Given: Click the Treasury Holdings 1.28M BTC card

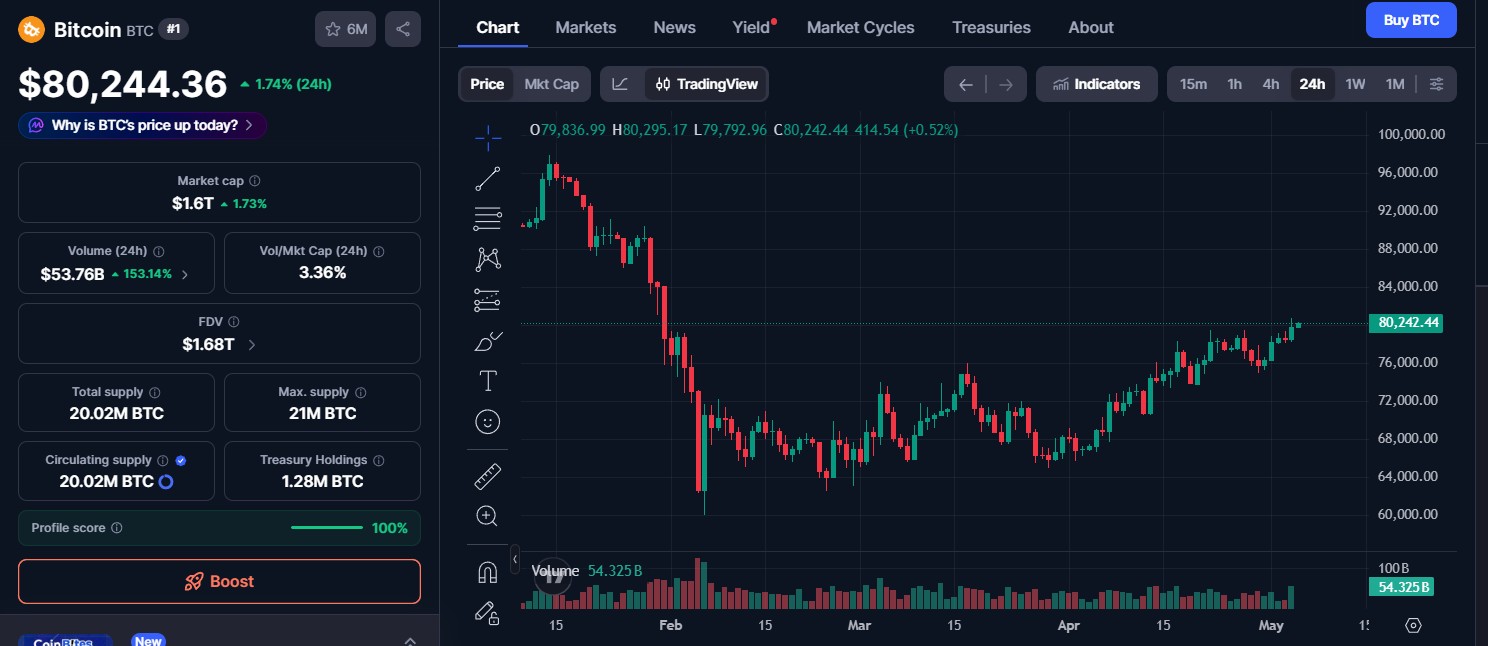Looking at the screenshot, I should click(x=322, y=471).
